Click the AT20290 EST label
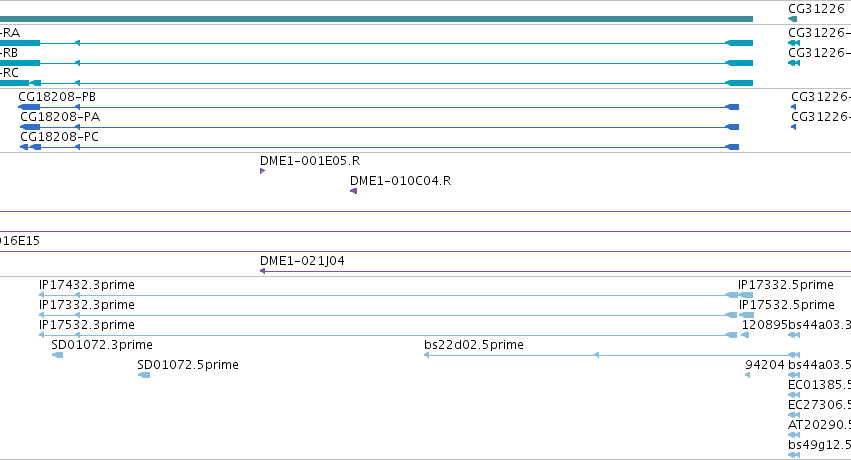Screen dimensions: 851x460 tap(820, 425)
